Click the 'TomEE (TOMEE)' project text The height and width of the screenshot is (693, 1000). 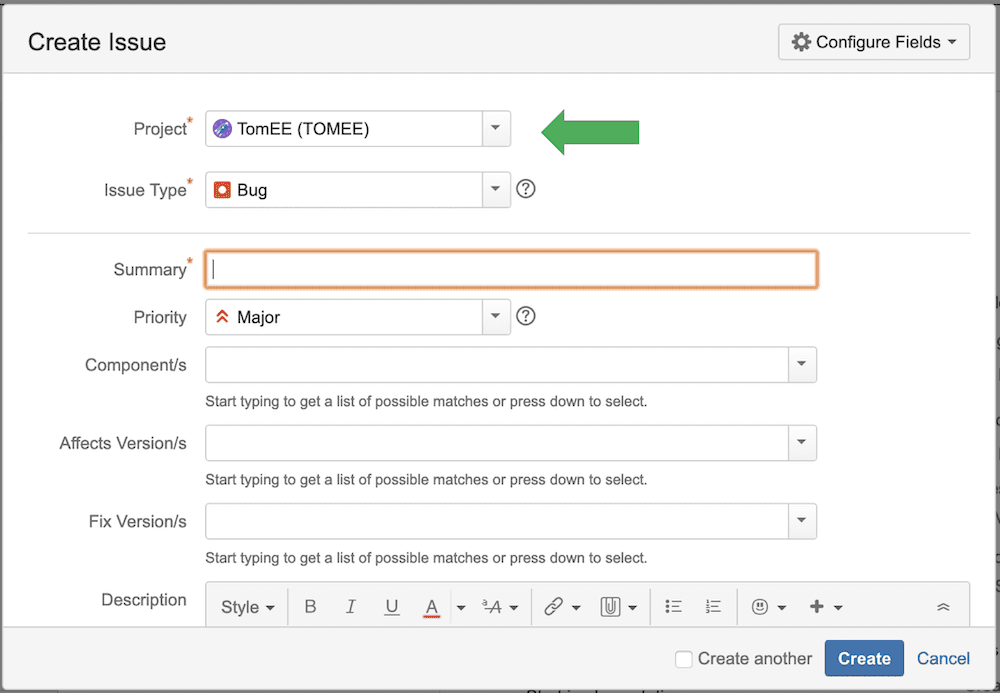click(303, 129)
